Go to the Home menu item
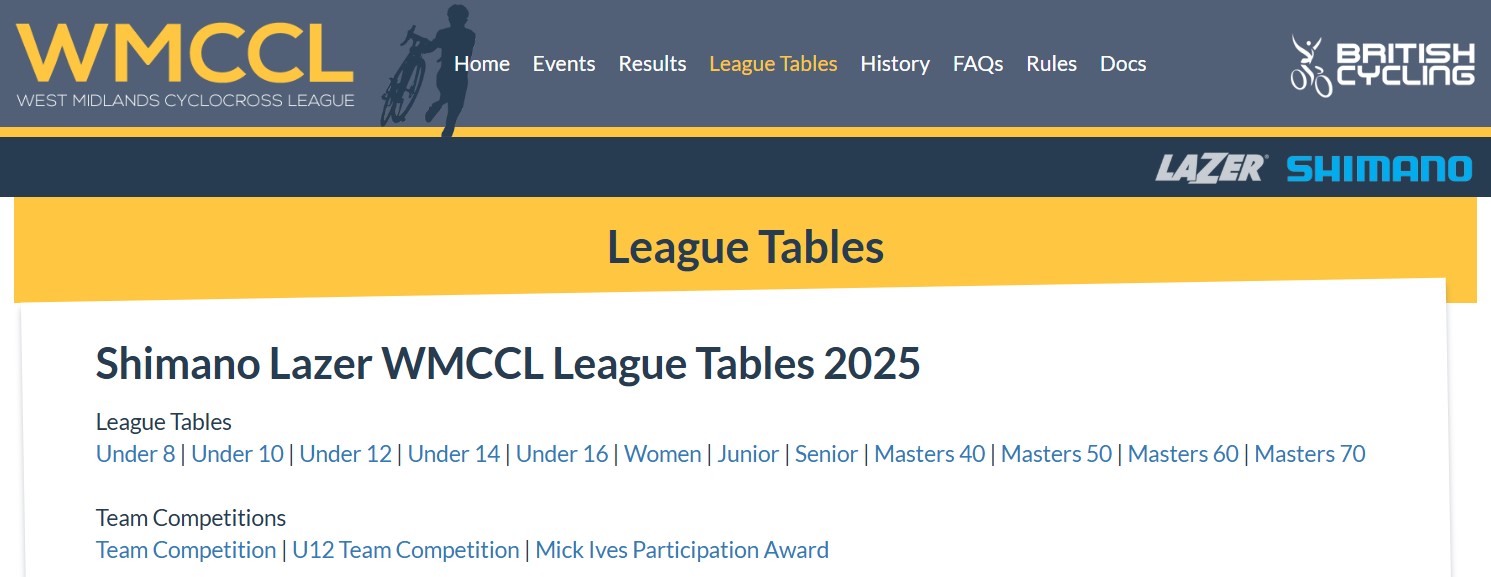This screenshot has width=1491, height=577. pyautogui.click(x=482, y=64)
